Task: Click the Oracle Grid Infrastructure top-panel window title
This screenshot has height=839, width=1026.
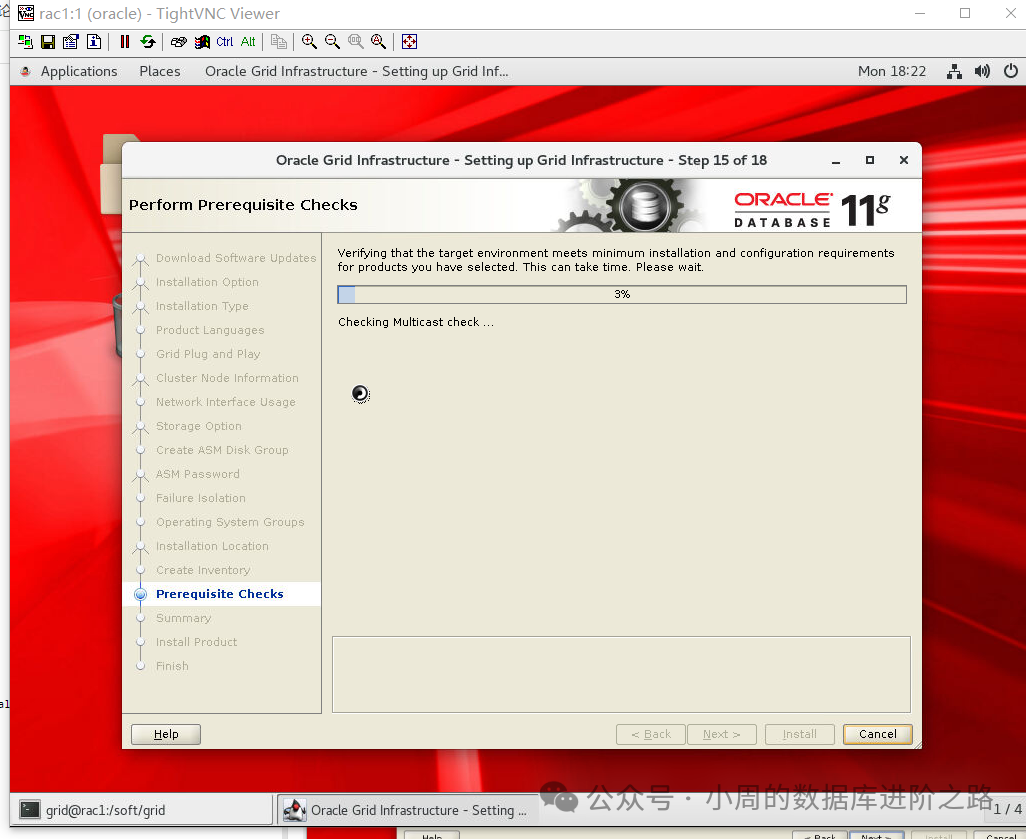Action: click(x=357, y=71)
